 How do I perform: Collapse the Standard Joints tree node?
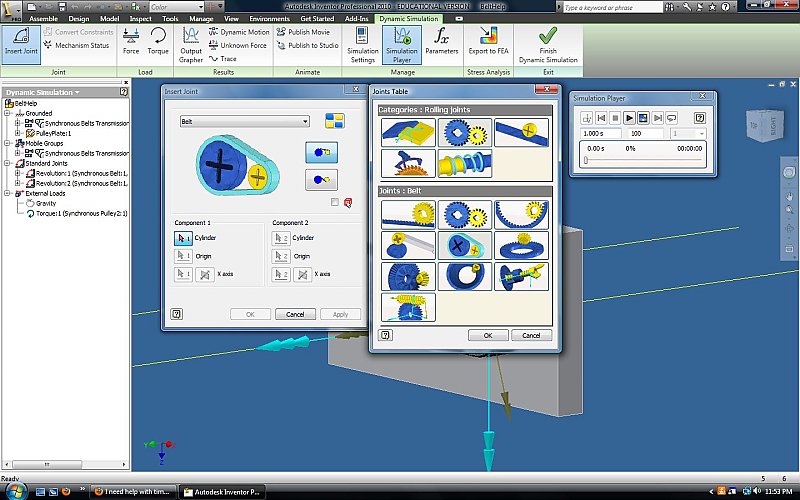[x=7, y=163]
